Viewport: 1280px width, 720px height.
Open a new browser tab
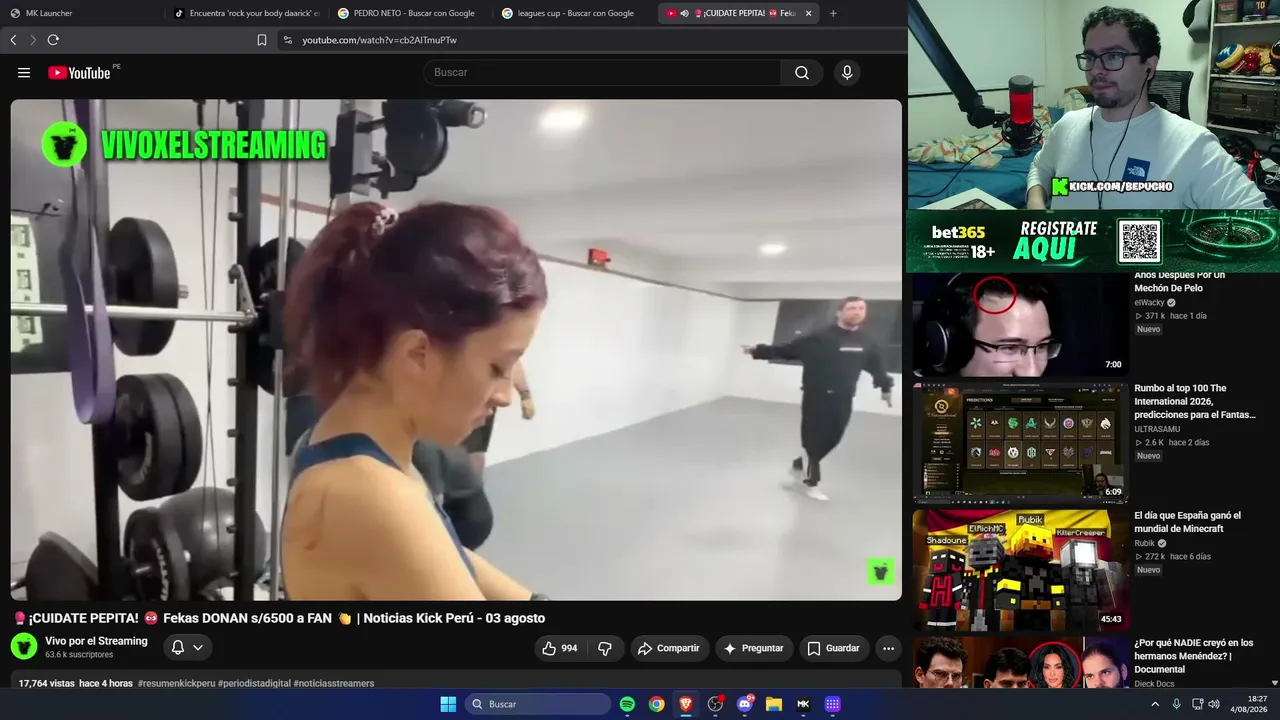tap(833, 13)
